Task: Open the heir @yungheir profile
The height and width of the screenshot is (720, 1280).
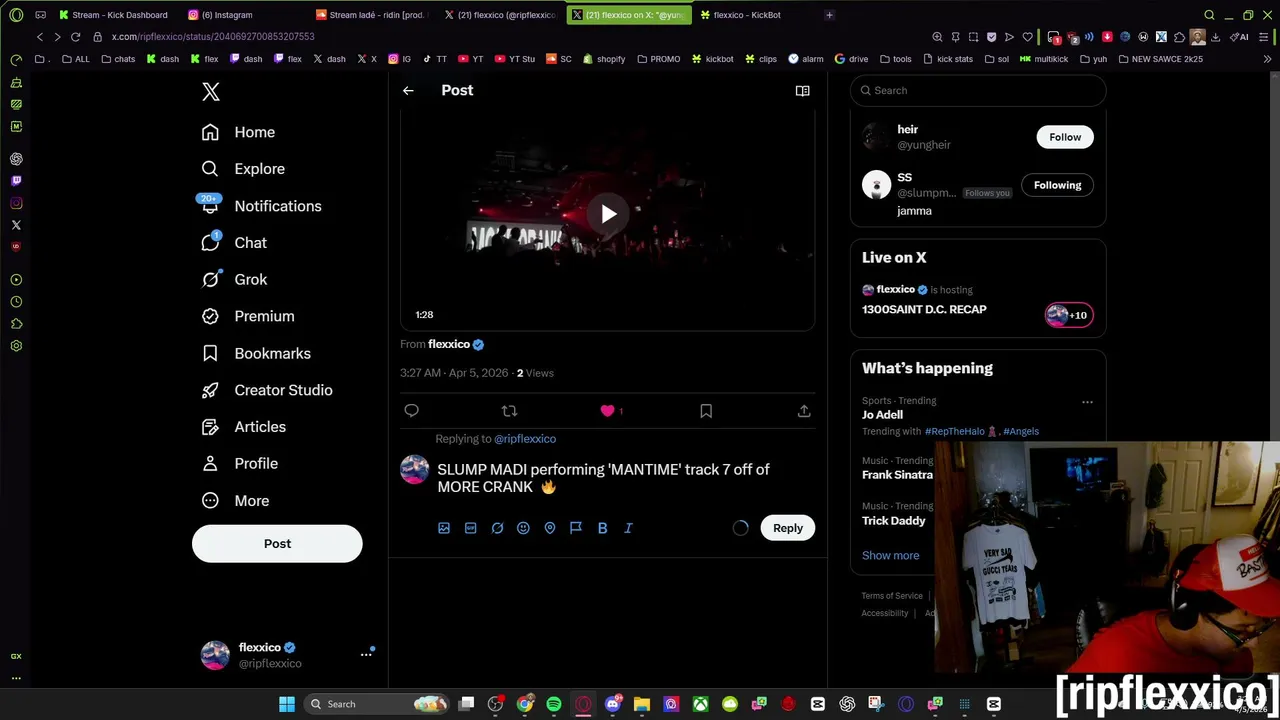Action: [923, 137]
